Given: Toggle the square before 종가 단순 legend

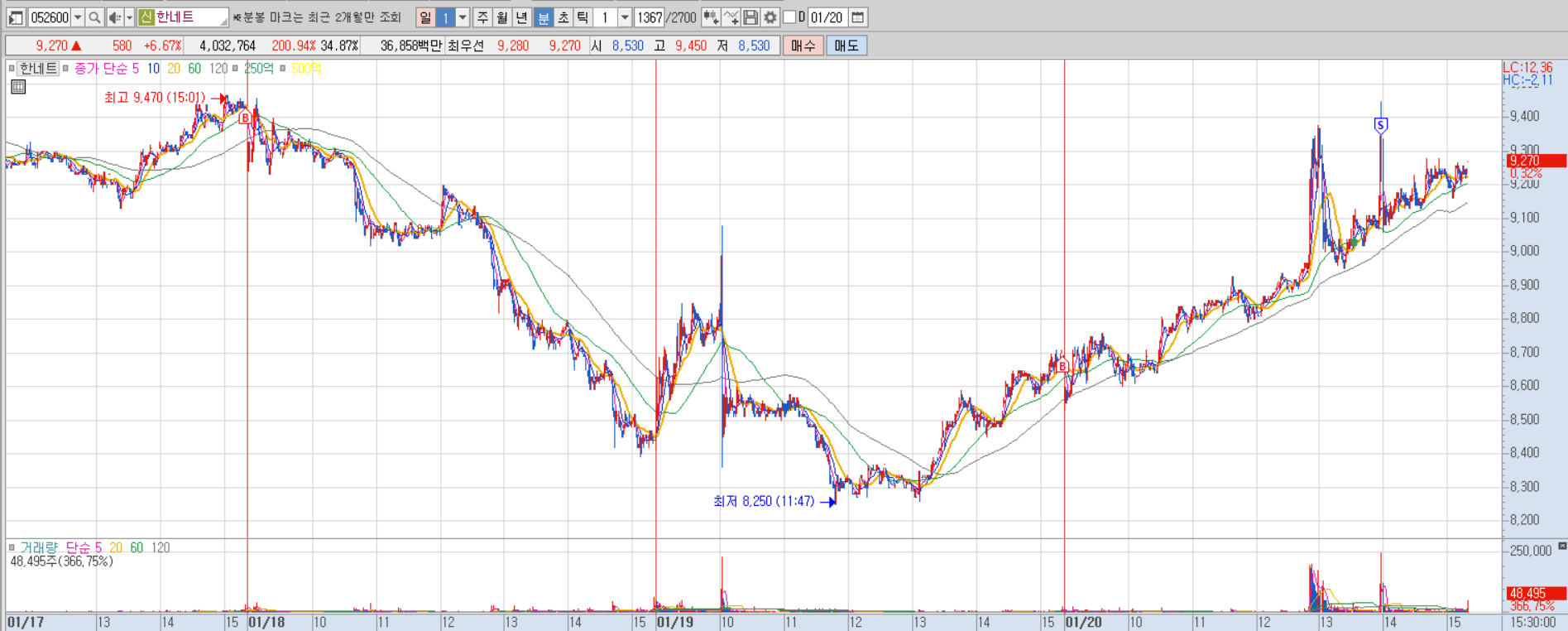Looking at the screenshot, I should coord(66,69).
